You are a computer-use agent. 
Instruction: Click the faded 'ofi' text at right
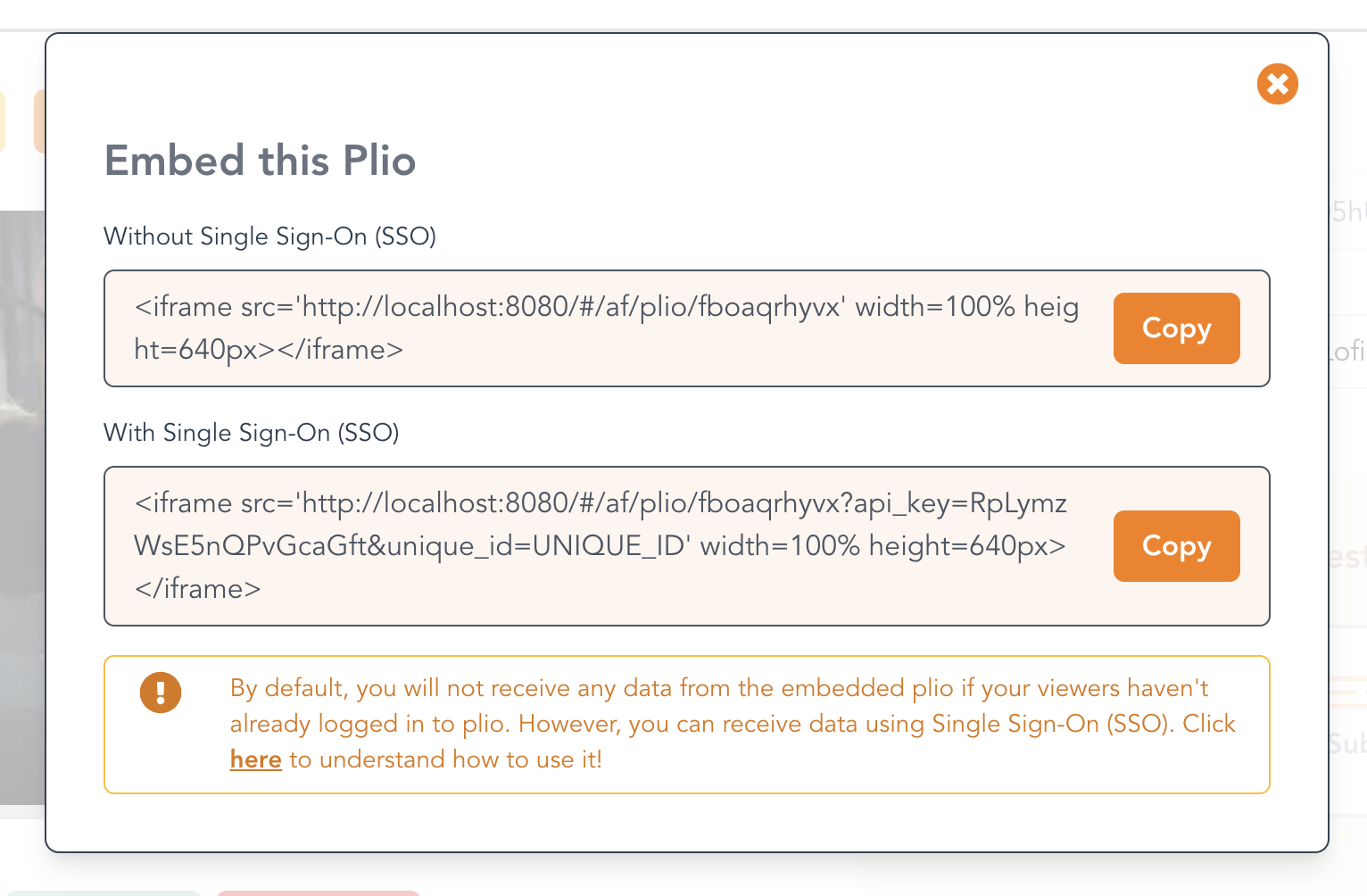point(1347,351)
